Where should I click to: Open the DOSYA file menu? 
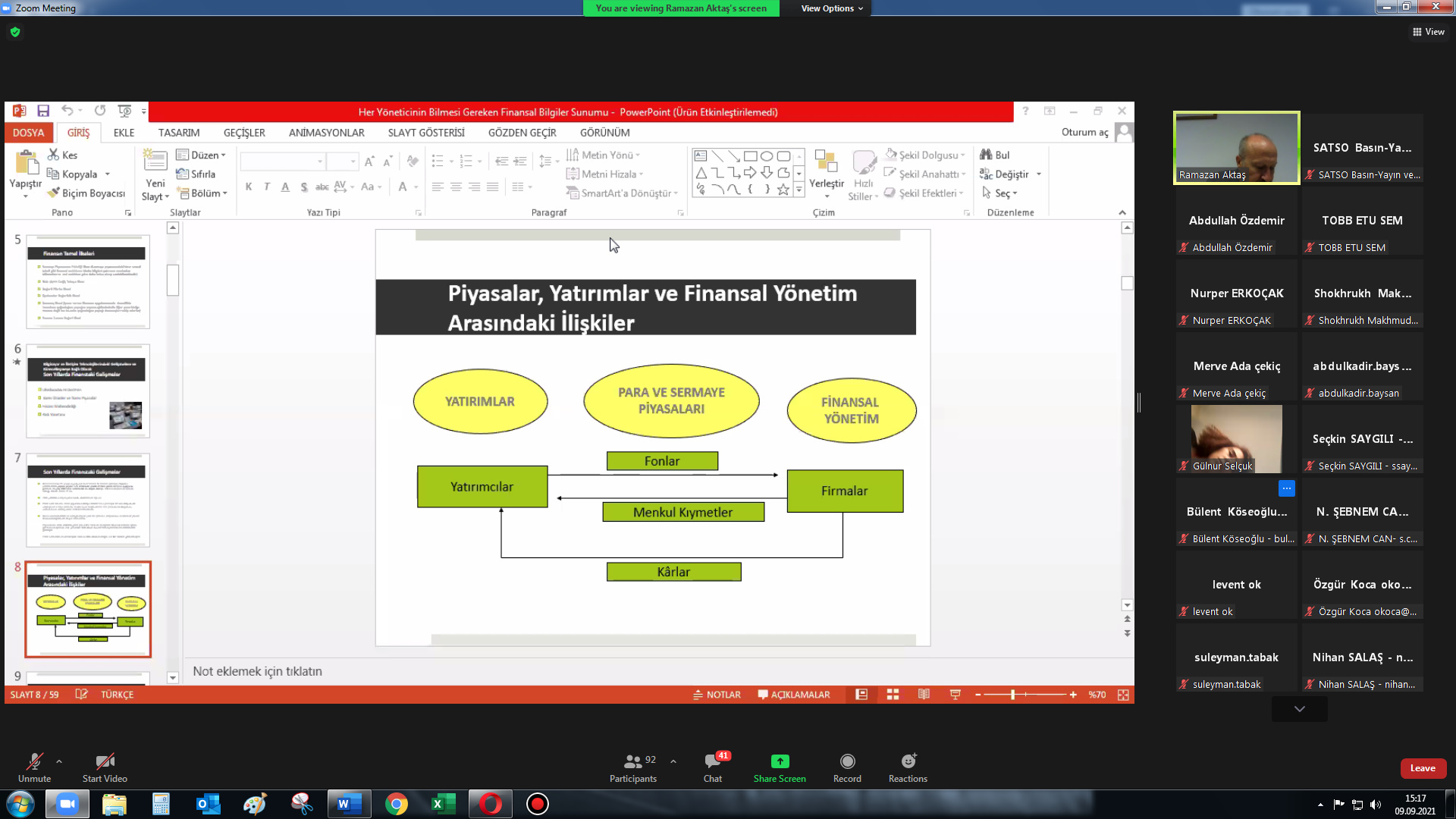click(29, 133)
